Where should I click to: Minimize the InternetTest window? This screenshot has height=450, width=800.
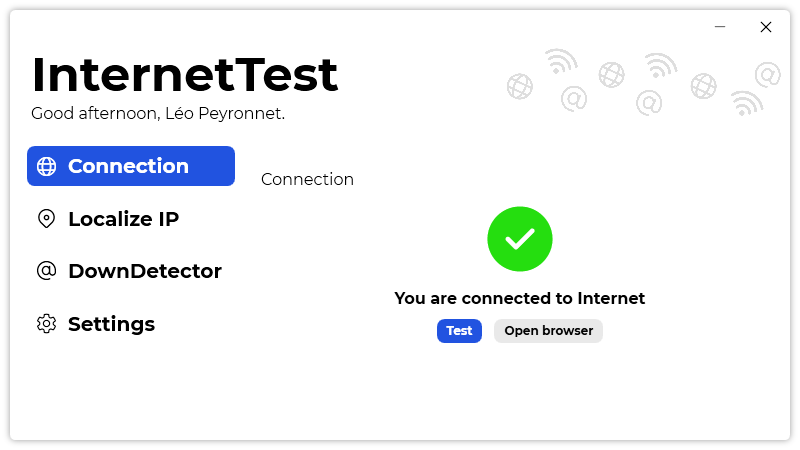pos(720,27)
